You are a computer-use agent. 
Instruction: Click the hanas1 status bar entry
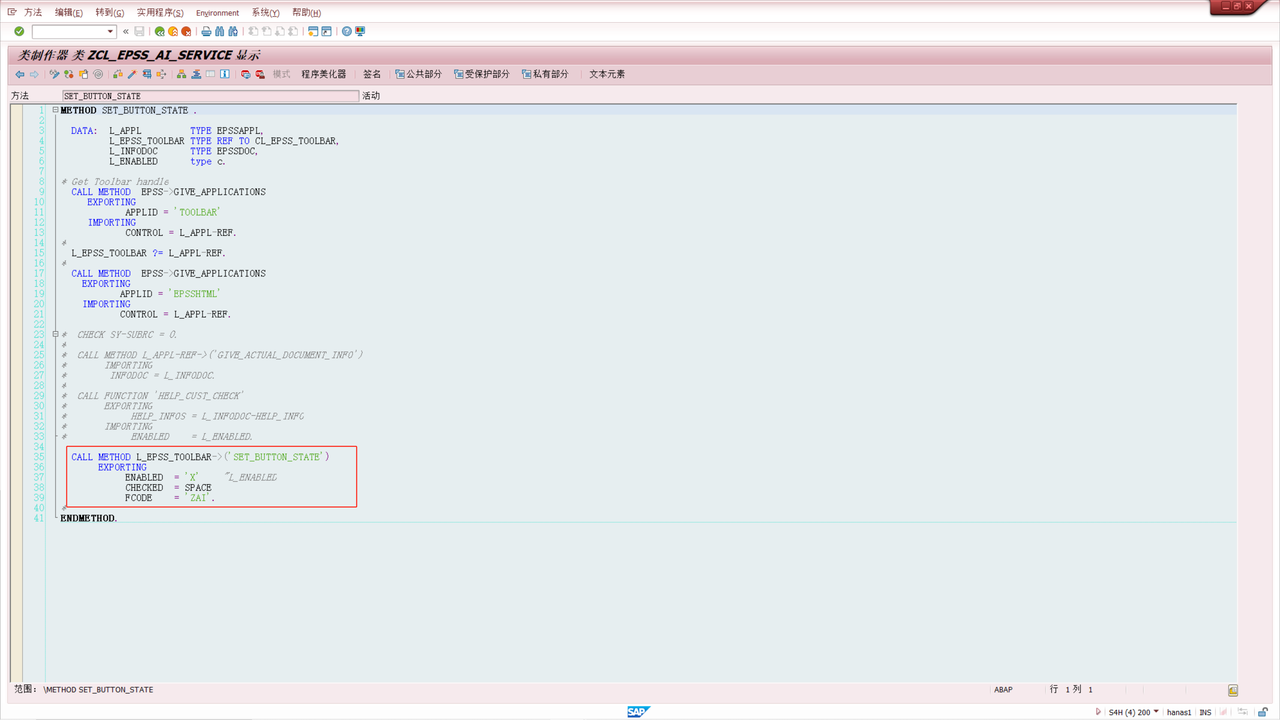(x=1180, y=712)
